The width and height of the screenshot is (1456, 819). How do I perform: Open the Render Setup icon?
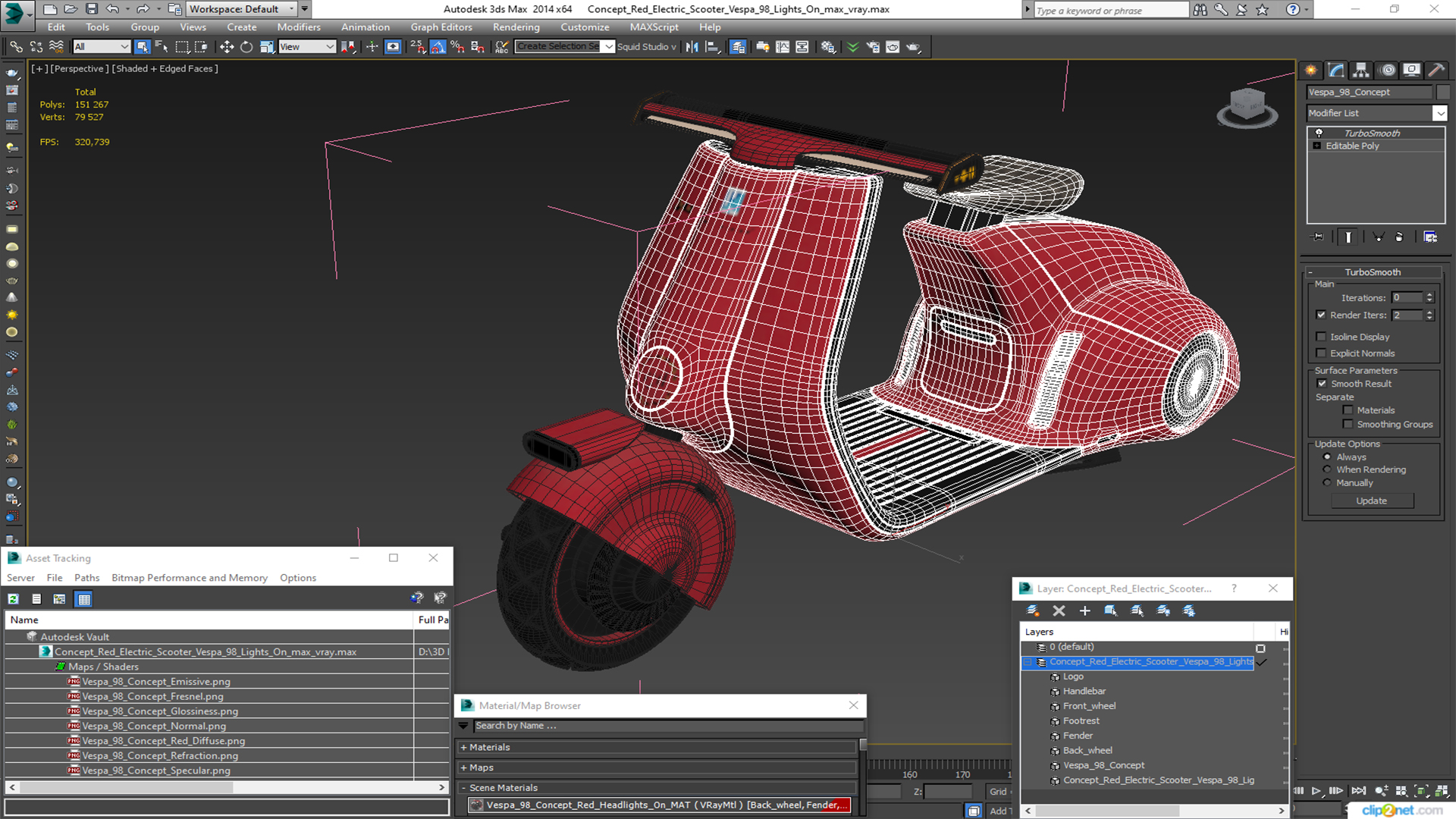point(873,47)
